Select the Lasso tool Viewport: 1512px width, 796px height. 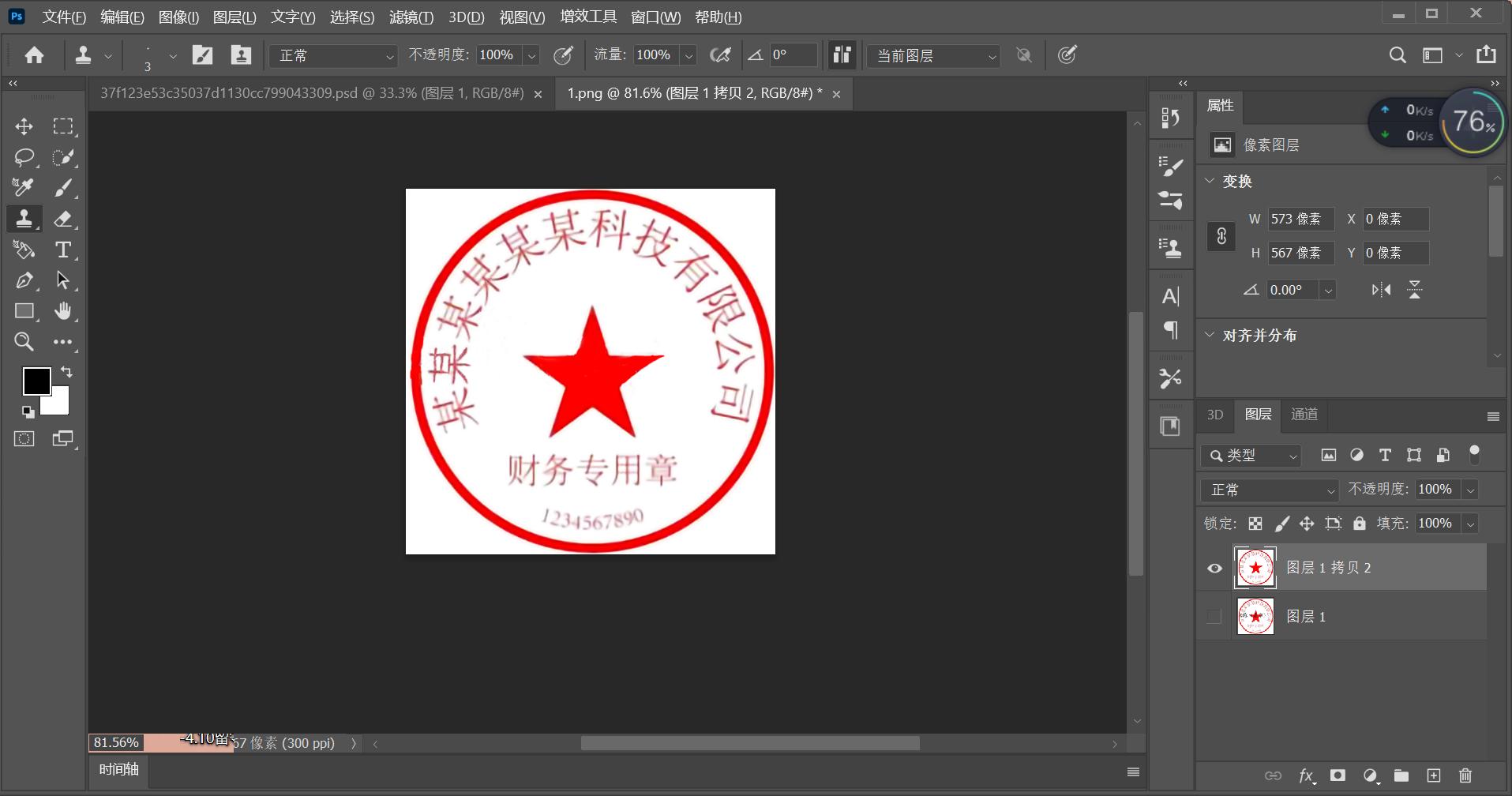(24, 157)
